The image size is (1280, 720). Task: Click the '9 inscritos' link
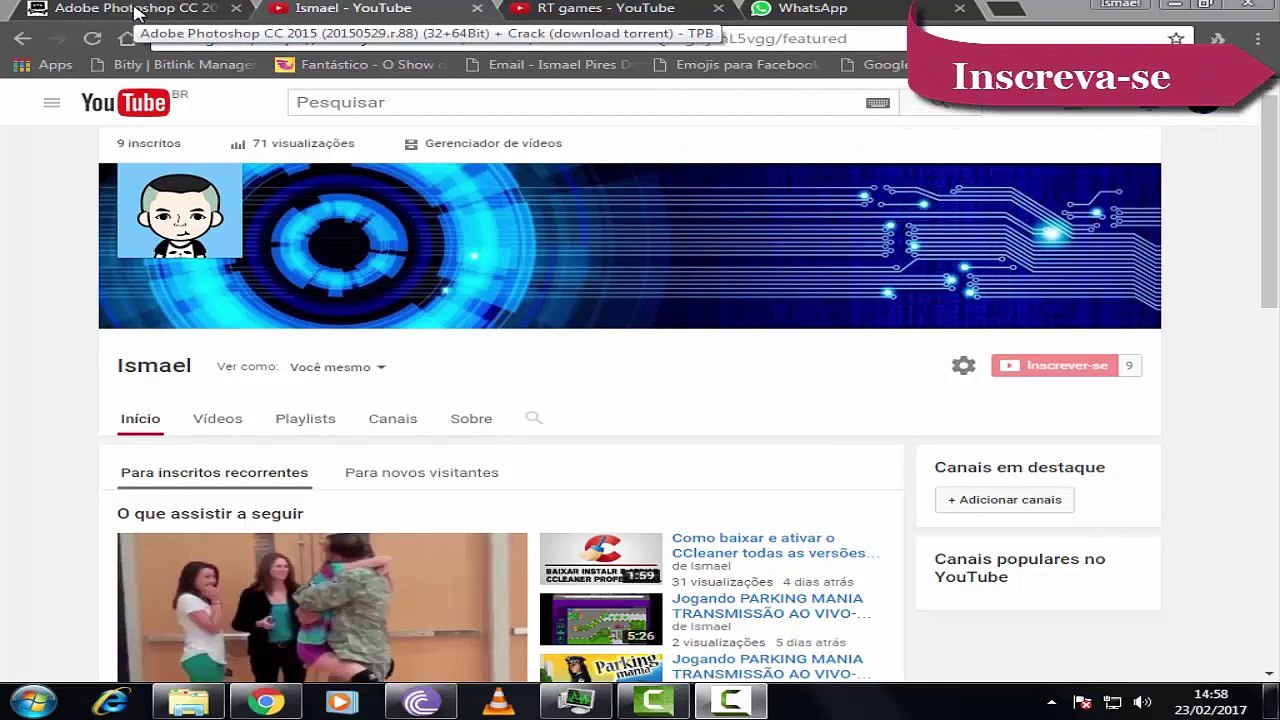[148, 144]
